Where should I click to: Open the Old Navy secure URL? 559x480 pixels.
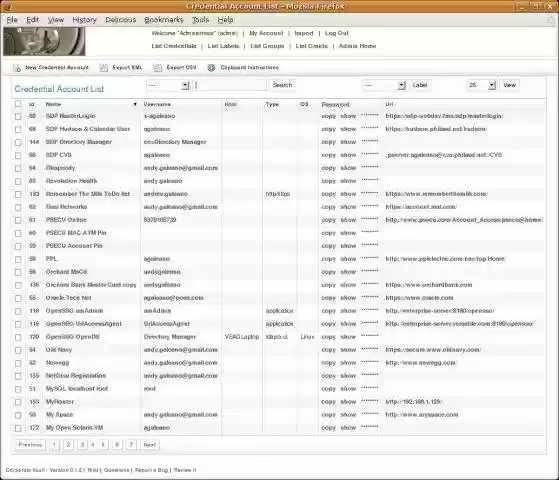pos(433,350)
